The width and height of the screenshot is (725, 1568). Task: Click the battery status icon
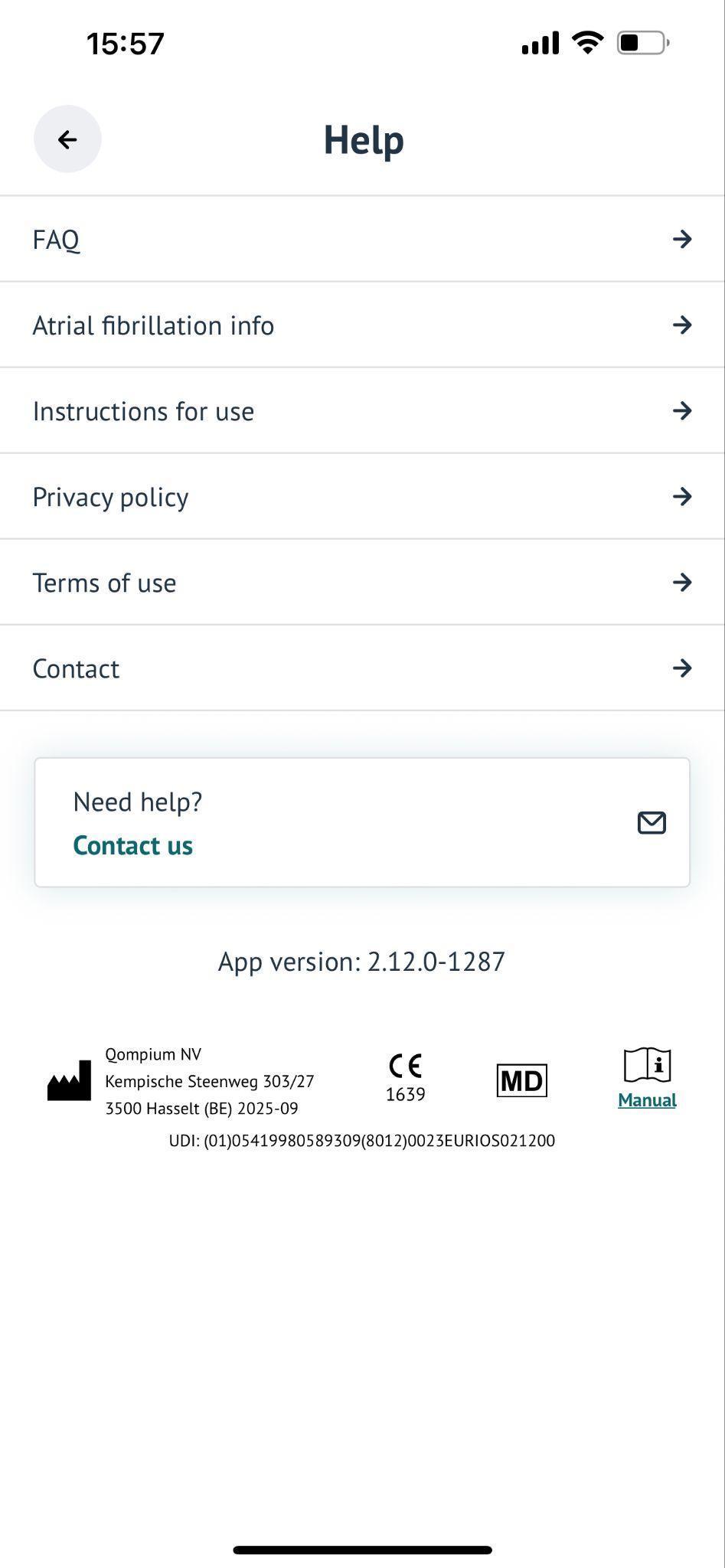[644, 43]
